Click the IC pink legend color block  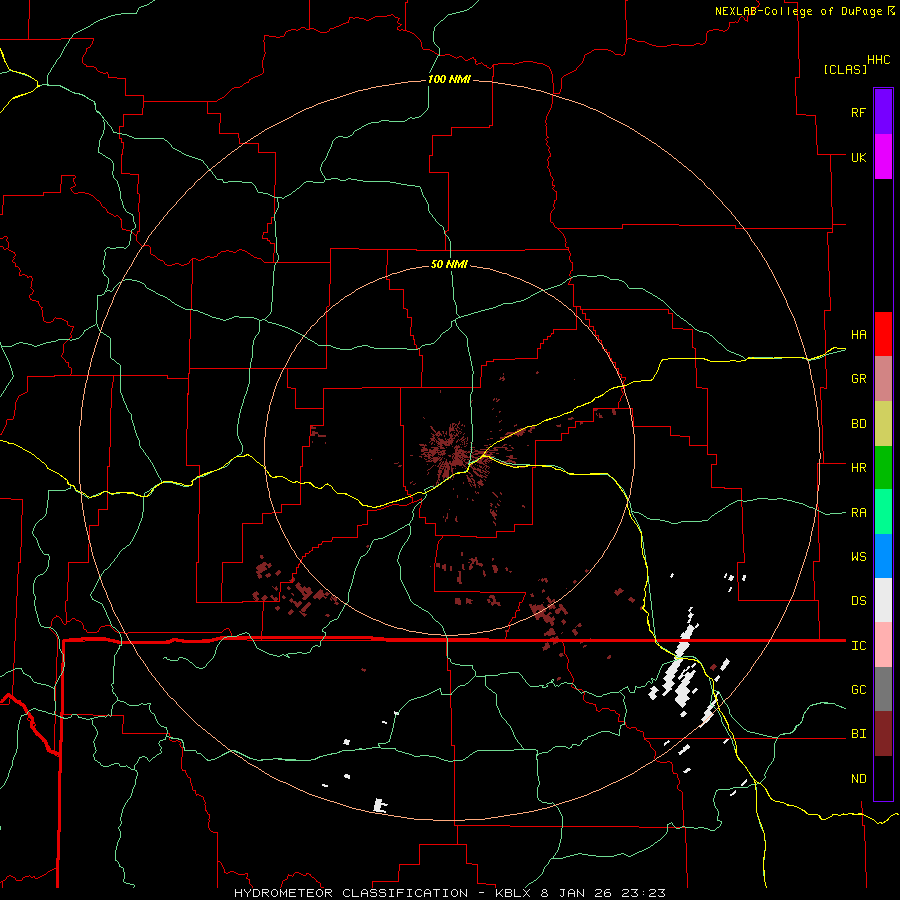(x=883, y=645)
